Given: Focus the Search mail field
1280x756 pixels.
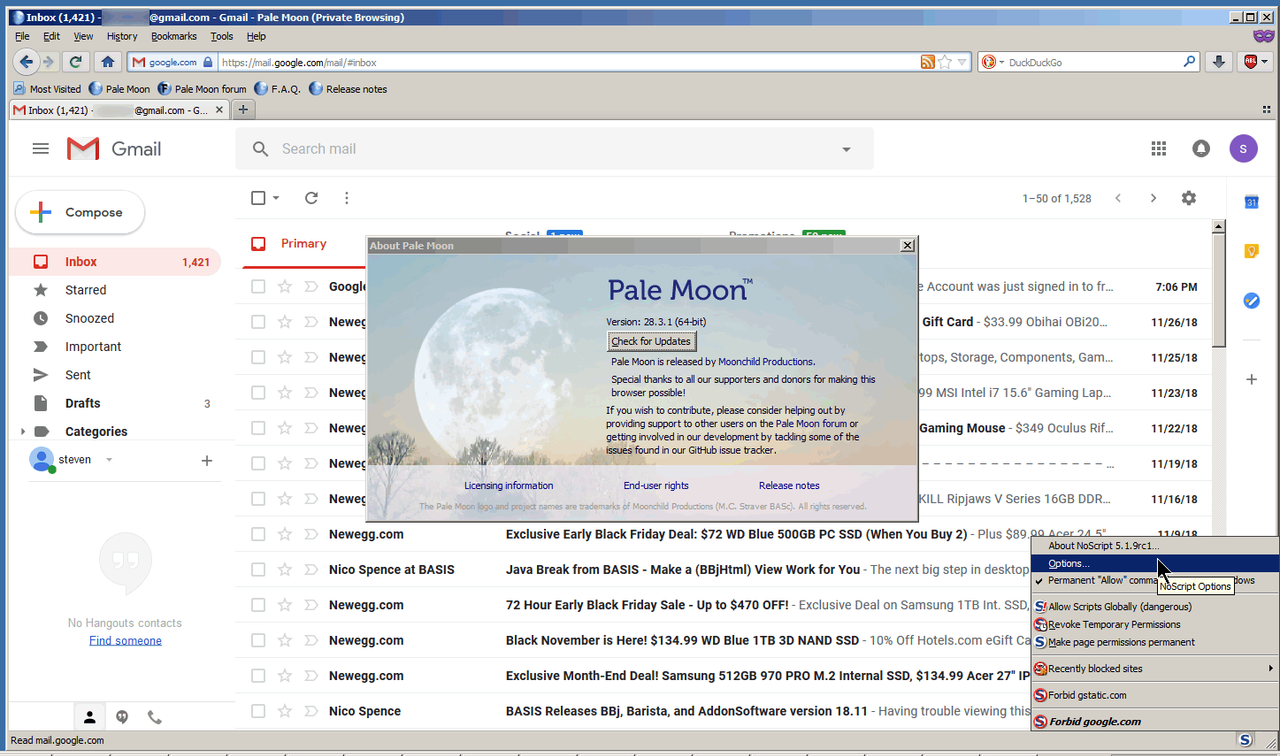Looking at the screenshot, I should point(555,149).
